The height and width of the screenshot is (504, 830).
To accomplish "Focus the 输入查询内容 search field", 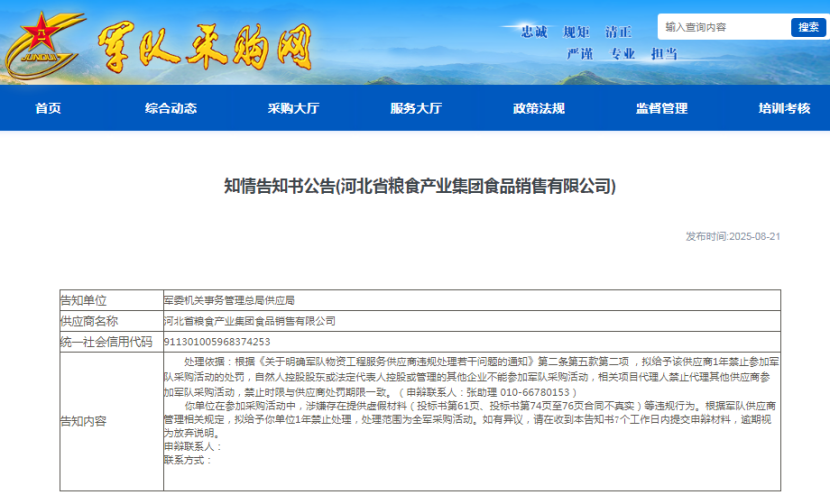I will point(724,27).
